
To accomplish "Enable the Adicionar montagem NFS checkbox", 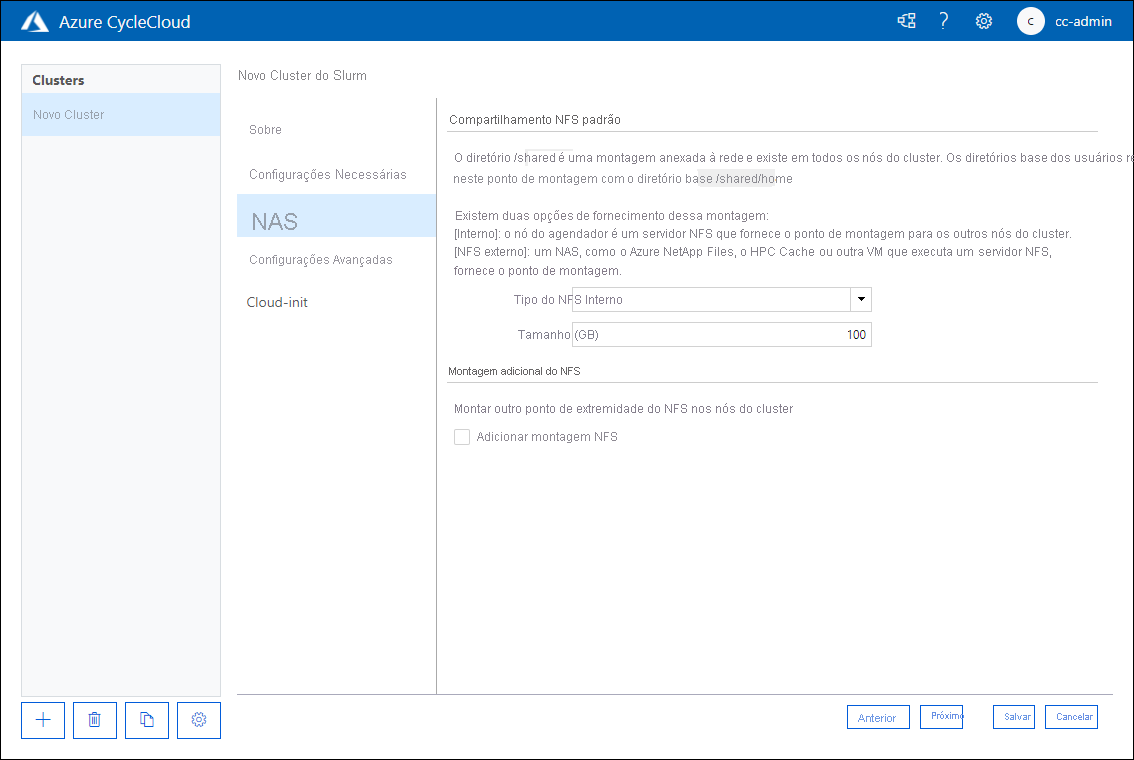I will [x=461, y=437].
